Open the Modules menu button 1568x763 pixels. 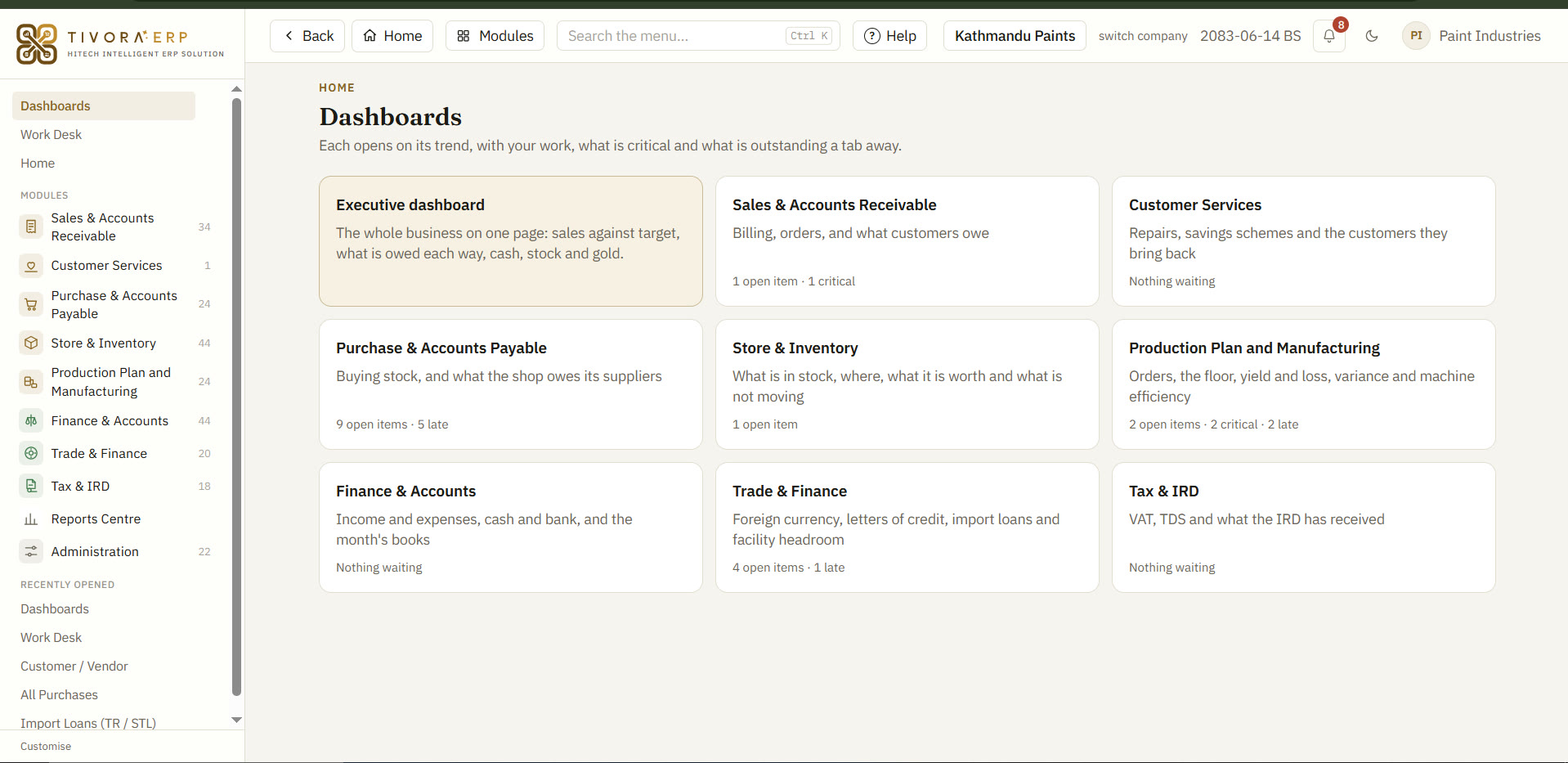[495, 36]
